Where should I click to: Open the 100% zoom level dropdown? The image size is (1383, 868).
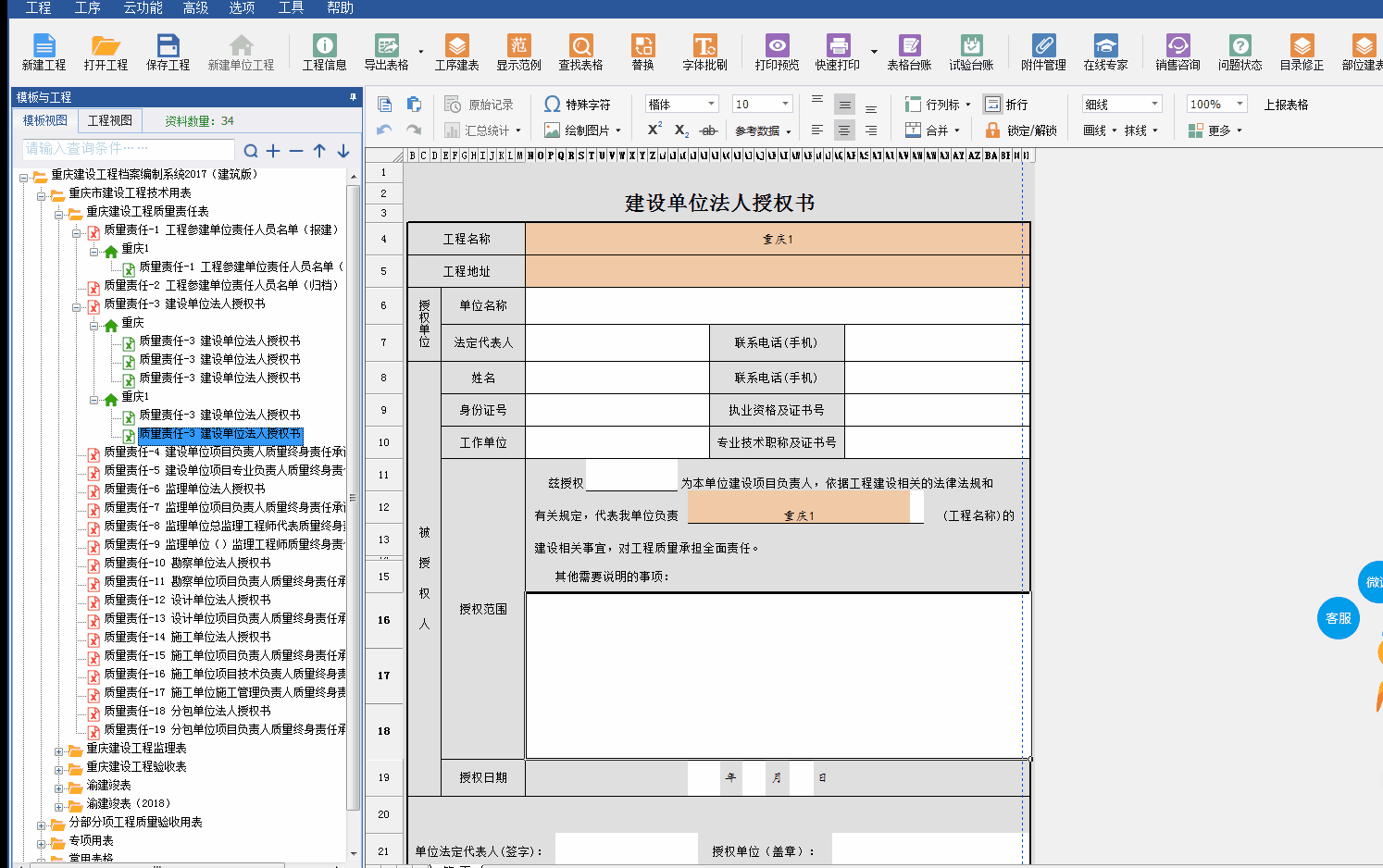click(x=1216, y=105)
